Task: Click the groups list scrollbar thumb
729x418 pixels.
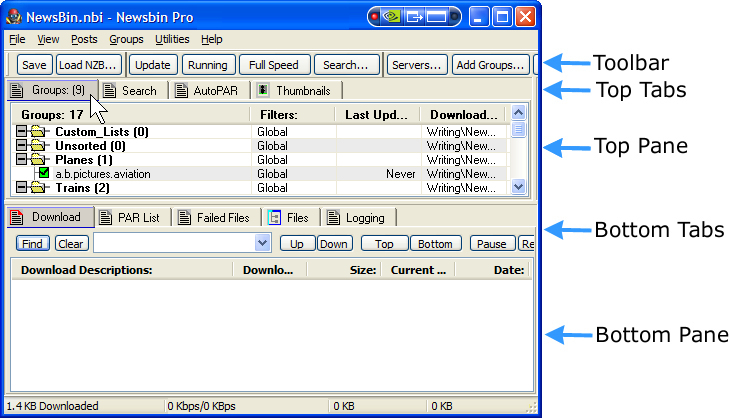Action: [518, 129]
